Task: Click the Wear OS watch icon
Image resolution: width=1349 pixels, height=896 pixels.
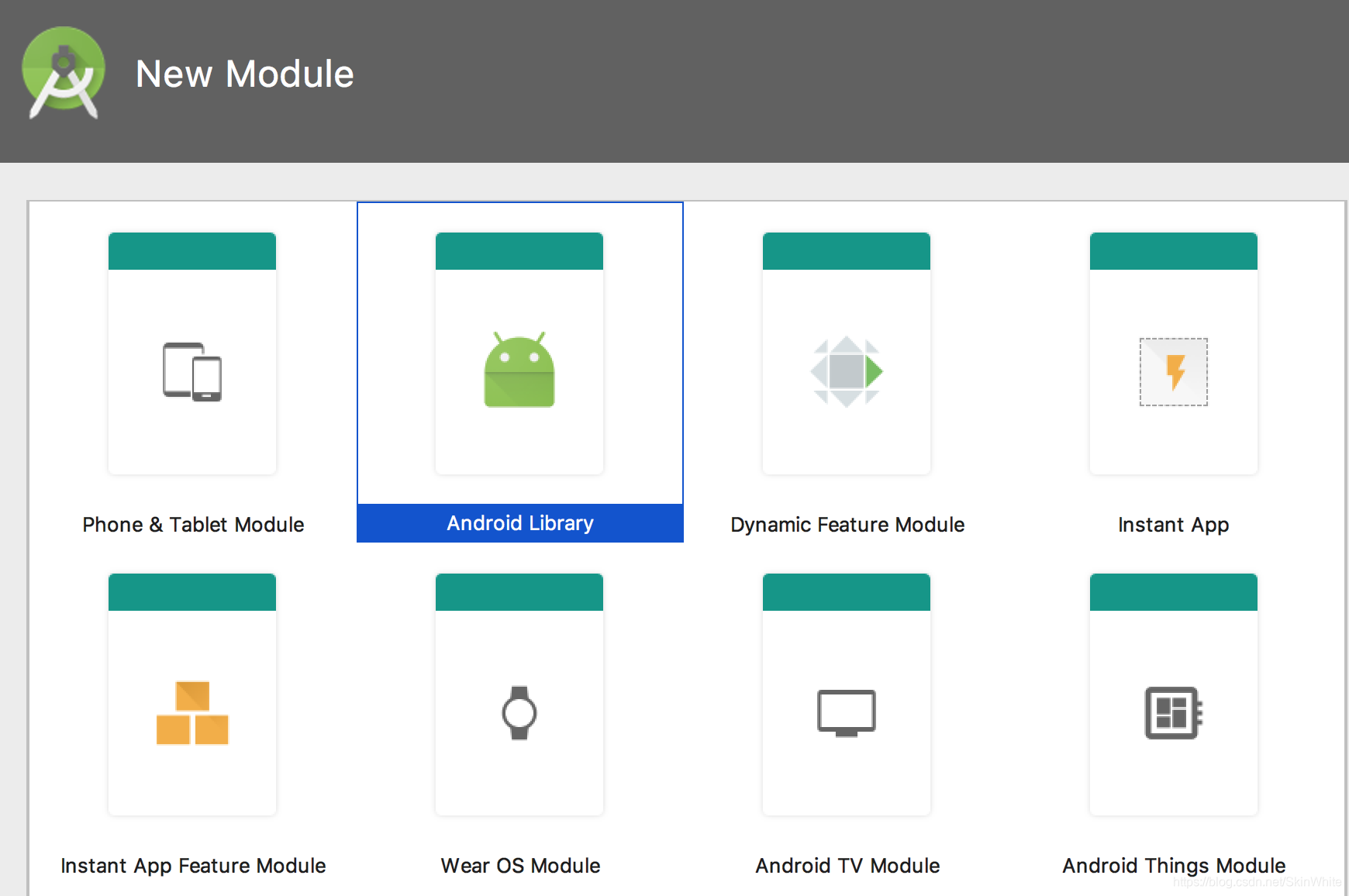Action: click(x=519, y=713)
